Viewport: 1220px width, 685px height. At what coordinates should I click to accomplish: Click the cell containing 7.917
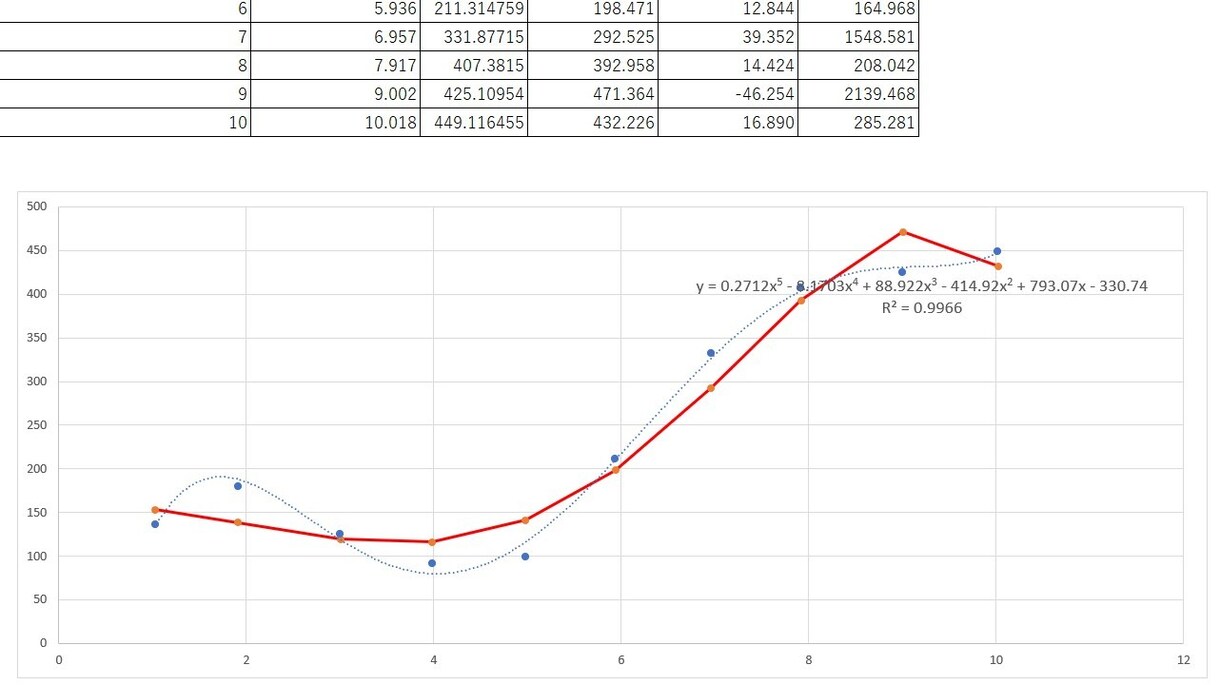[335, 66]
